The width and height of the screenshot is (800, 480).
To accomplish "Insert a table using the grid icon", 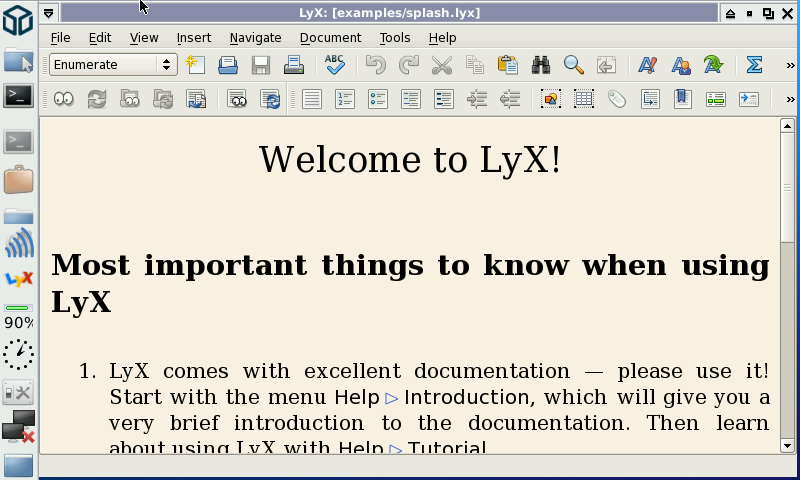I will pyautogui.click(x=584, y=99).
